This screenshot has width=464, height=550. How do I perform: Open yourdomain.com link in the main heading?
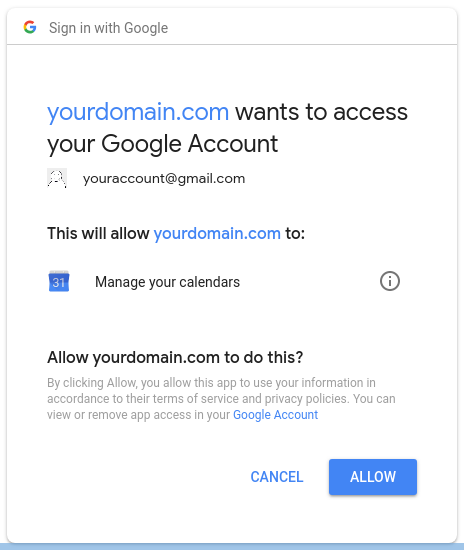[138, 112]
